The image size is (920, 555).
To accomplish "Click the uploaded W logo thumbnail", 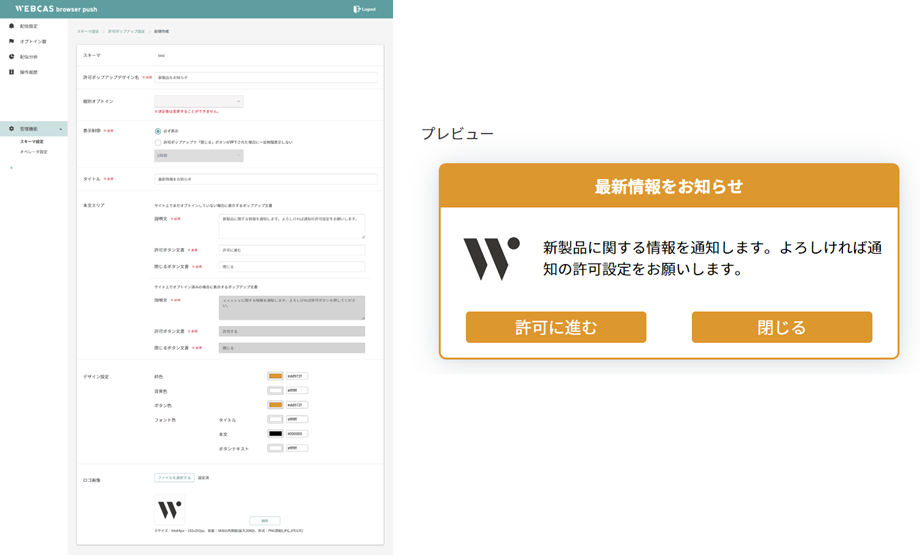I will [170, 509].
